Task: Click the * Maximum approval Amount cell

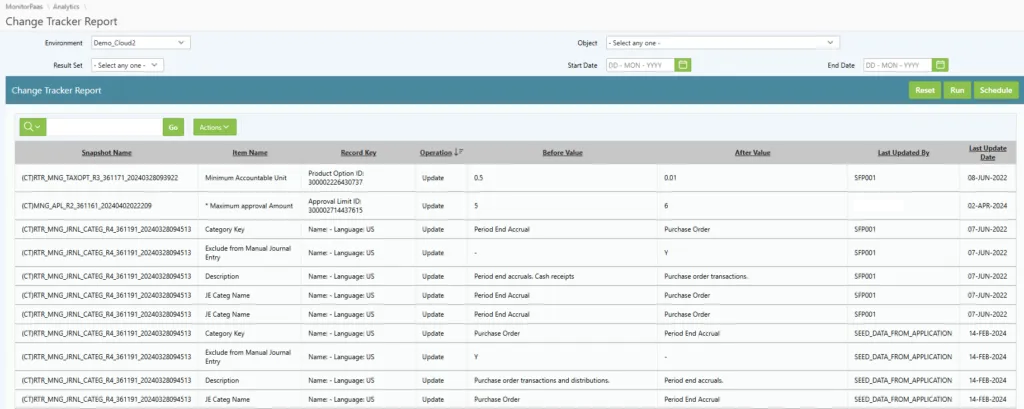Action: tap(249, 206)
